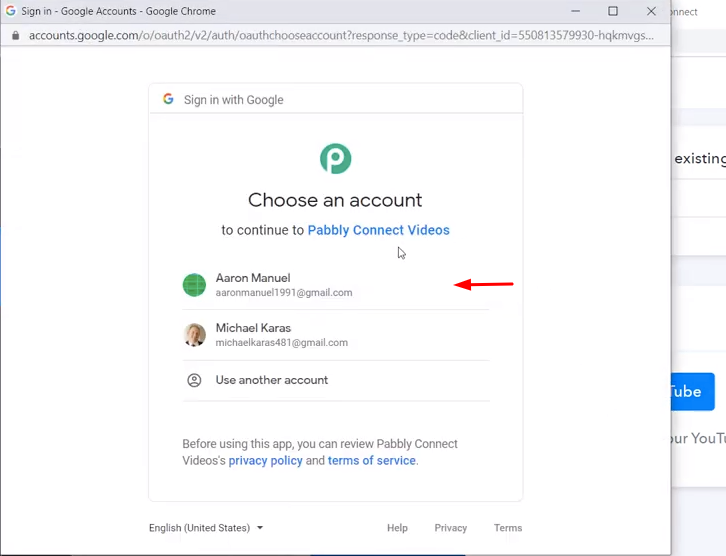726x556 pixels.
Task: Click the Use another account person icon
Action: [194, 380]
